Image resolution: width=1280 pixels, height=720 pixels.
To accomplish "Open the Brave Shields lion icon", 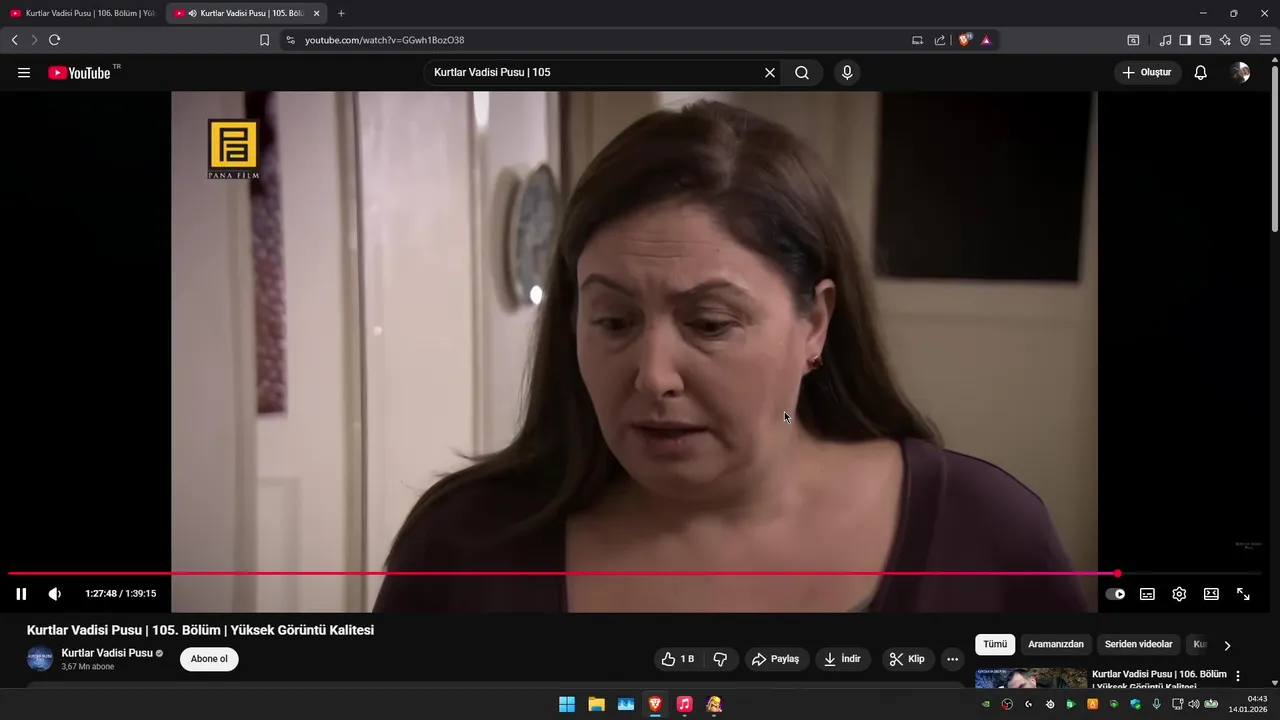I will [x=965, y=40].
